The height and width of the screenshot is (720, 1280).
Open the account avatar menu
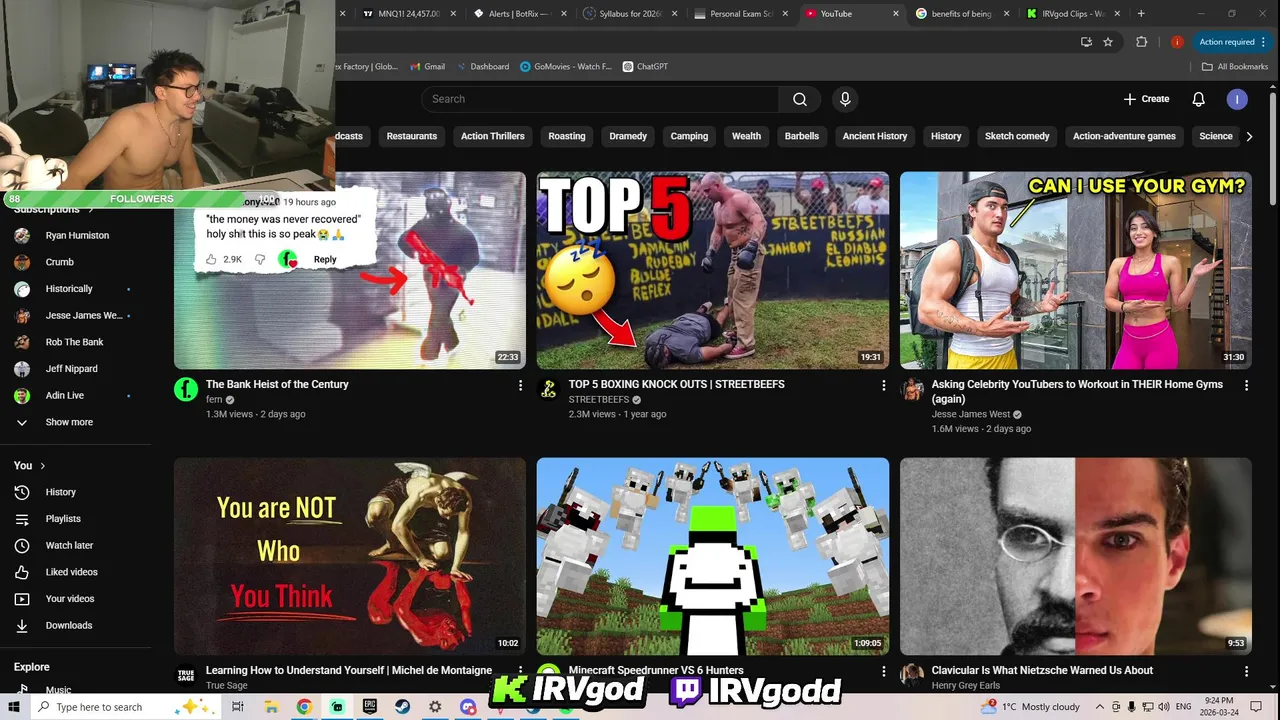(1237, 99)
